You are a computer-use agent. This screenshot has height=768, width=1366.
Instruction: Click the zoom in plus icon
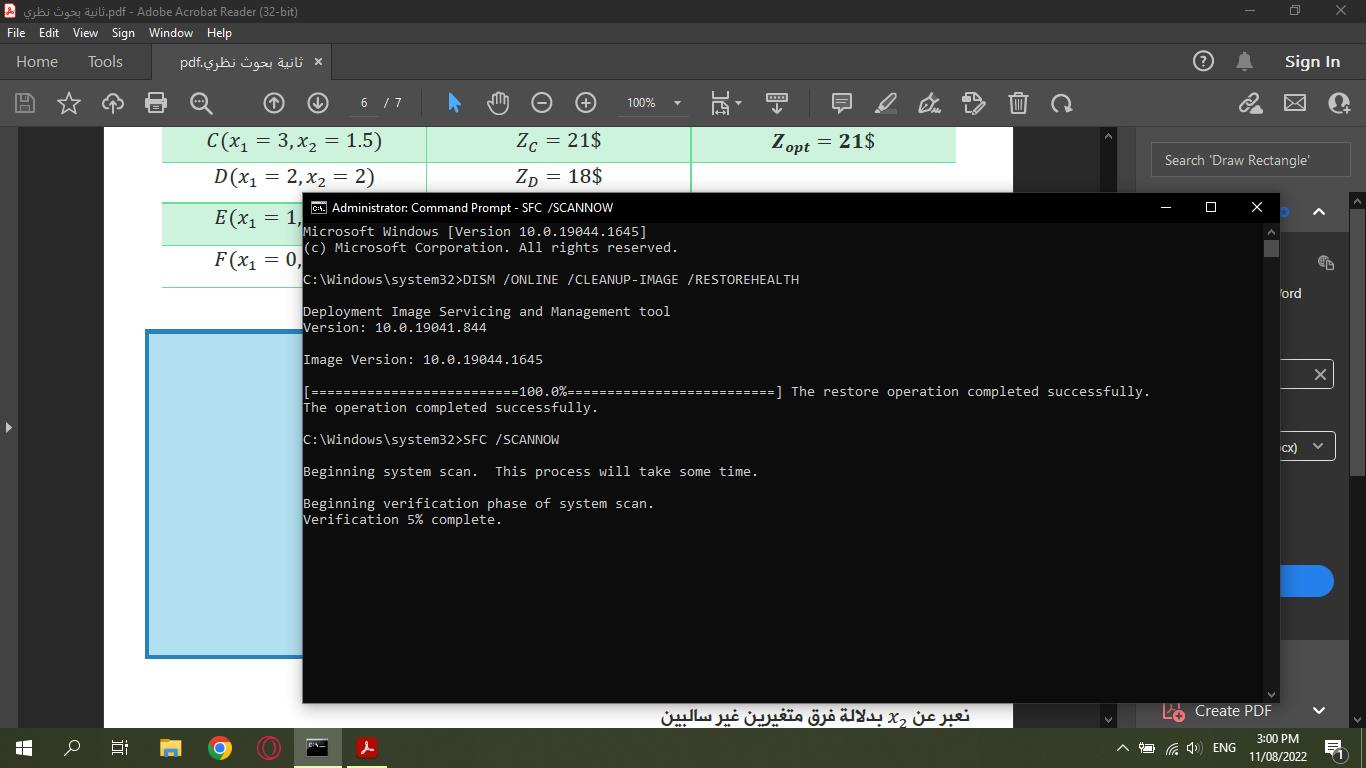586,103
